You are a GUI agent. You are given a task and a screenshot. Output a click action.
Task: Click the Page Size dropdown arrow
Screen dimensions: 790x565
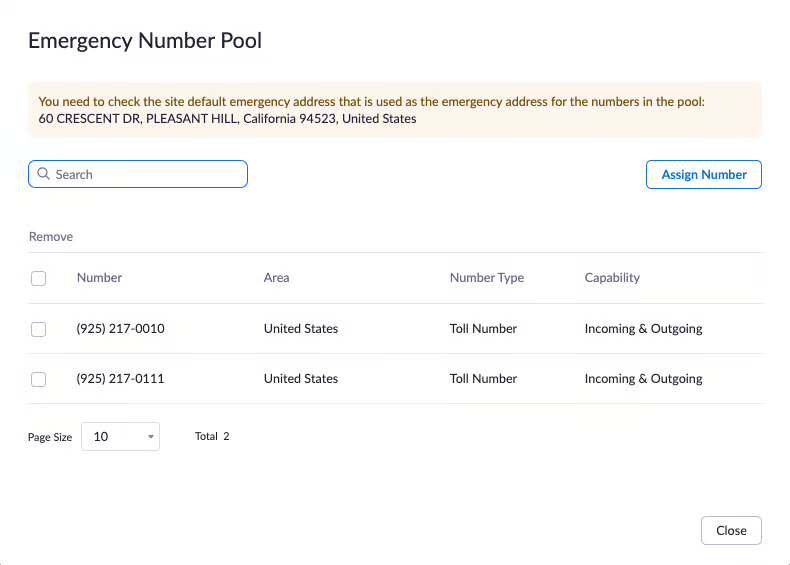coord(150,437)
